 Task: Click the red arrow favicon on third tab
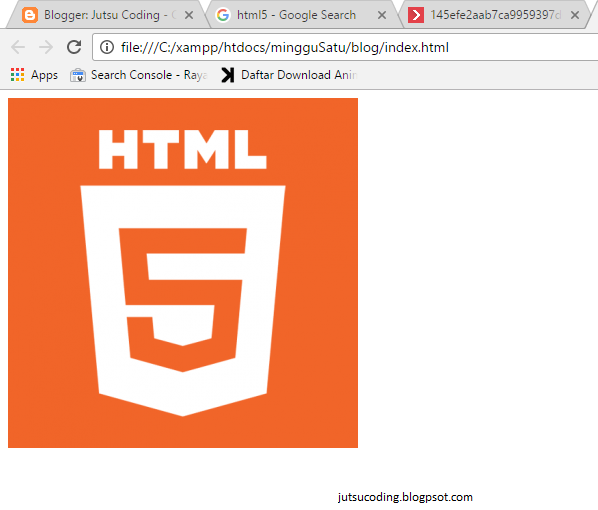point(416,15)
